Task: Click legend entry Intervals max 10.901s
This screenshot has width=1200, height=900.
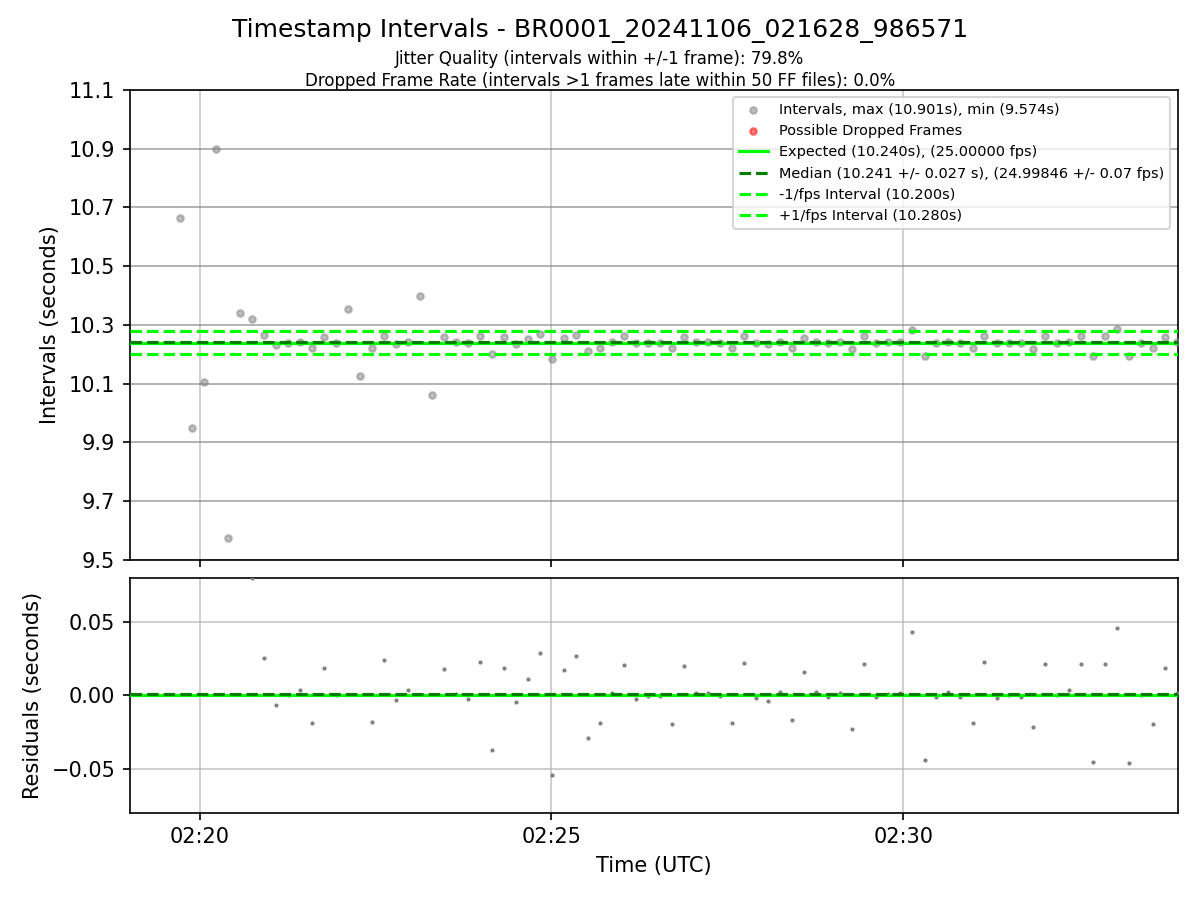Action: click(919, 109)
